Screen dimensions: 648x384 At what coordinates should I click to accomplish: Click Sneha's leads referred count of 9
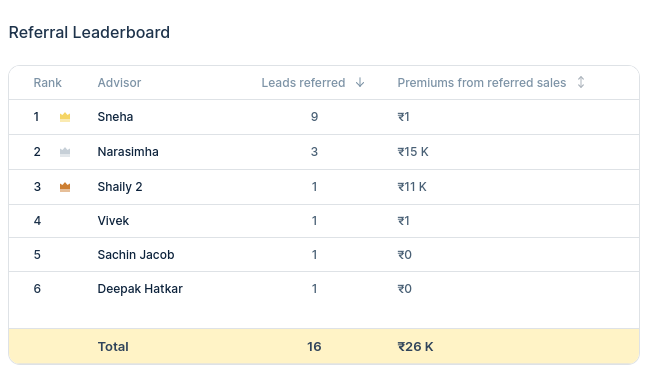click(x=314, y=117)
